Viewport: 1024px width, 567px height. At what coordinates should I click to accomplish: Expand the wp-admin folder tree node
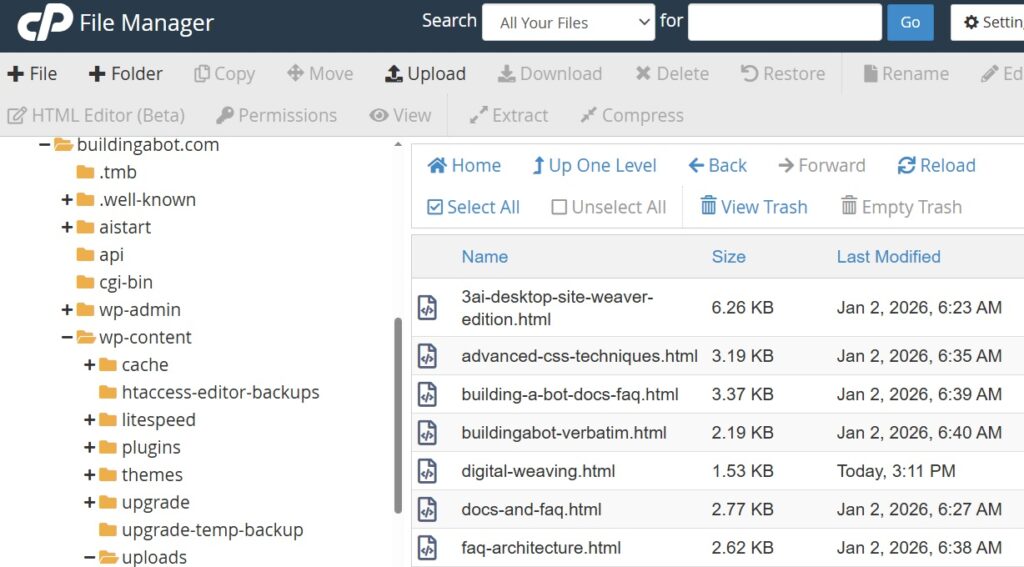pyautogui.click(x=67, y=310)
